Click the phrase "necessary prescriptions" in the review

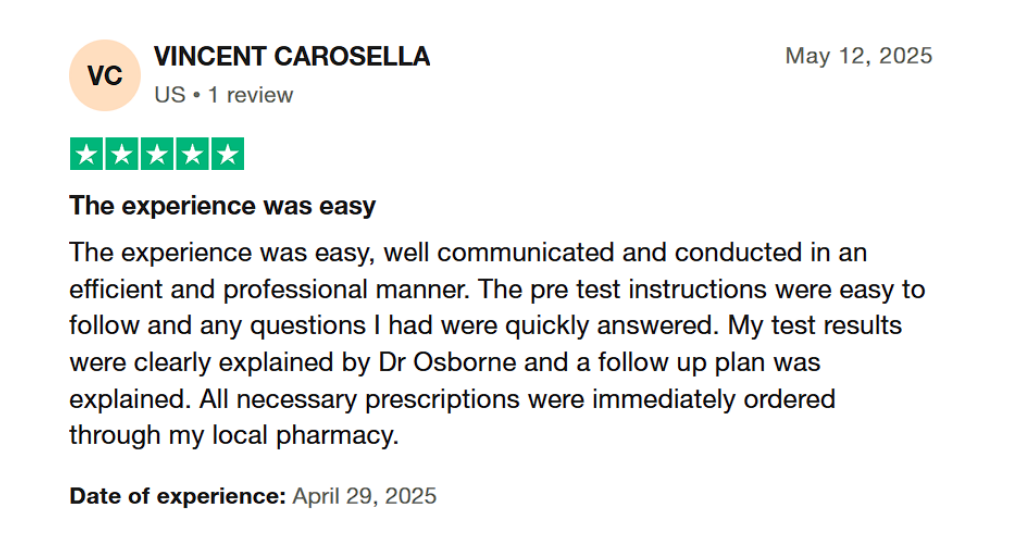coord(378,399)
